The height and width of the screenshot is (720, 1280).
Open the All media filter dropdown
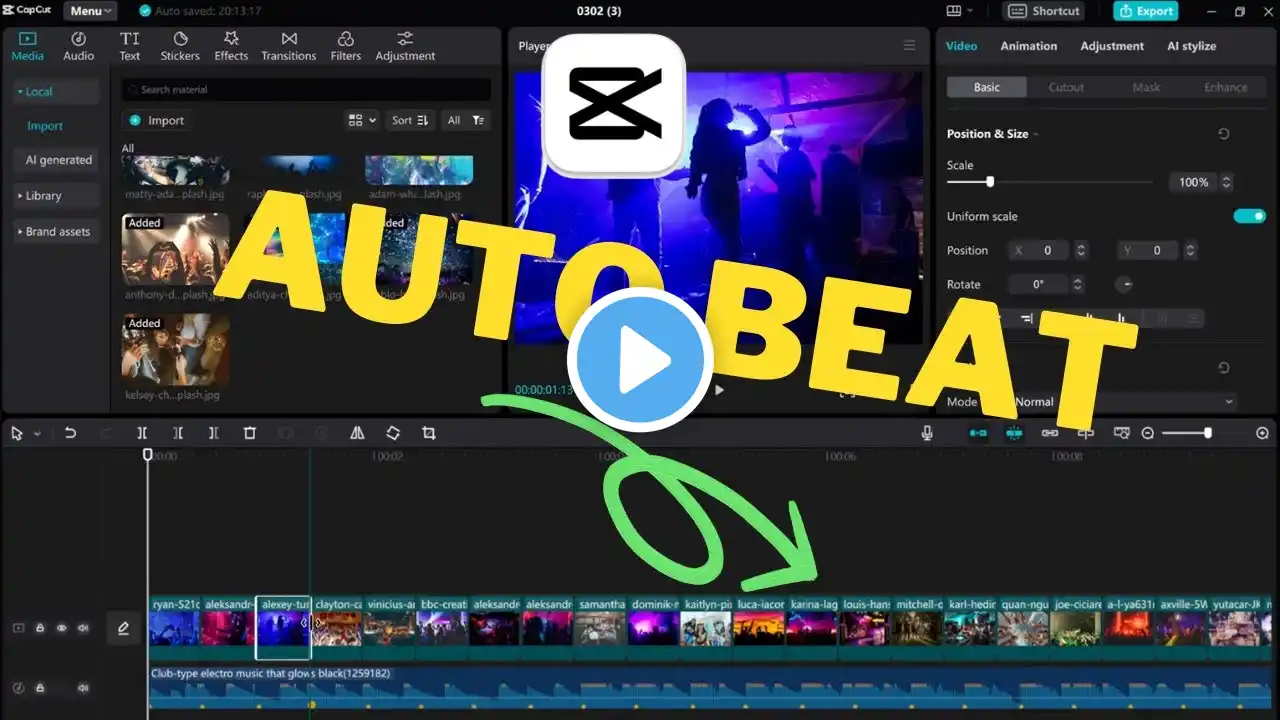[466, 120]
